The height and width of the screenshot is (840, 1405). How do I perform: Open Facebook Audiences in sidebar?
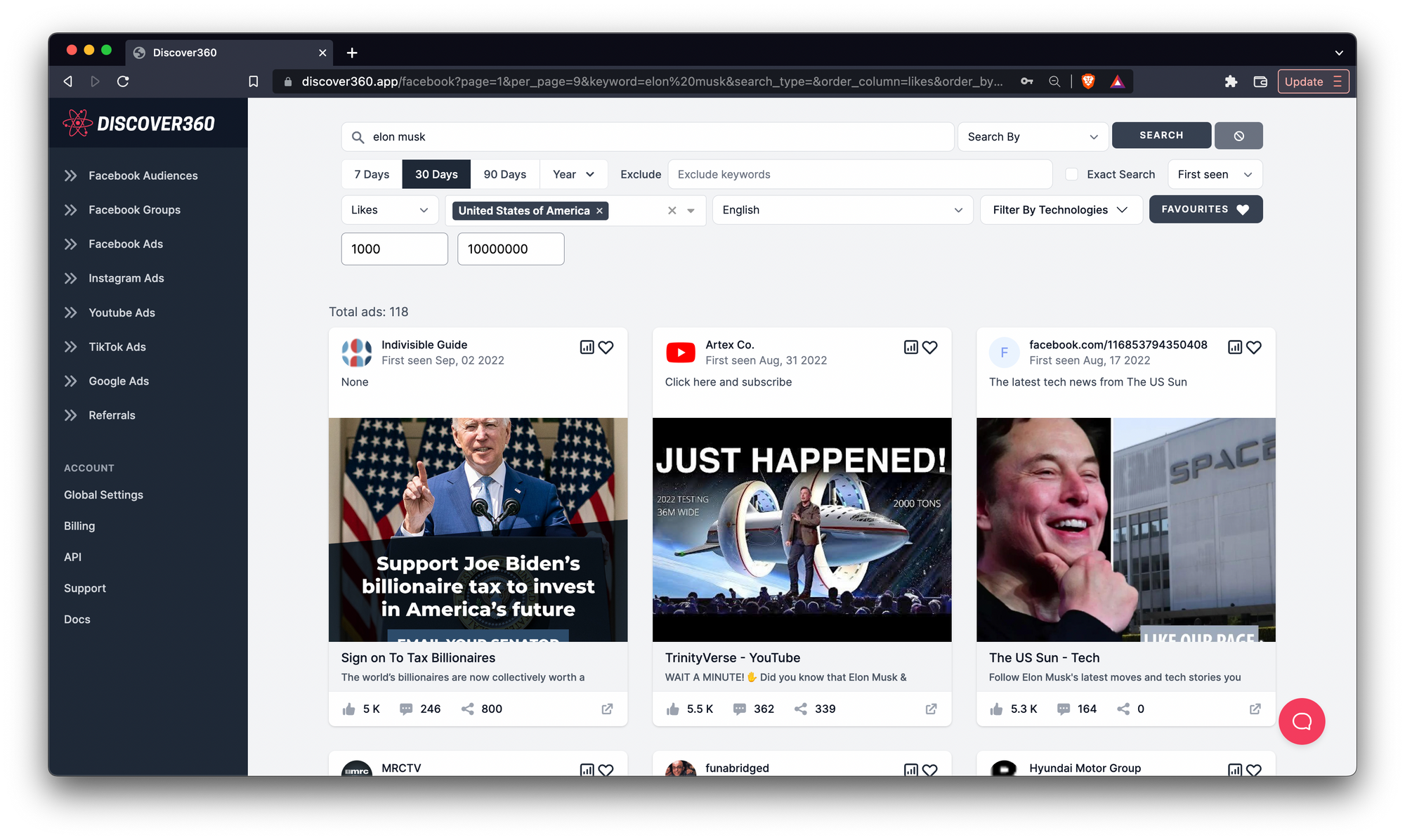(x=143, y=176)
